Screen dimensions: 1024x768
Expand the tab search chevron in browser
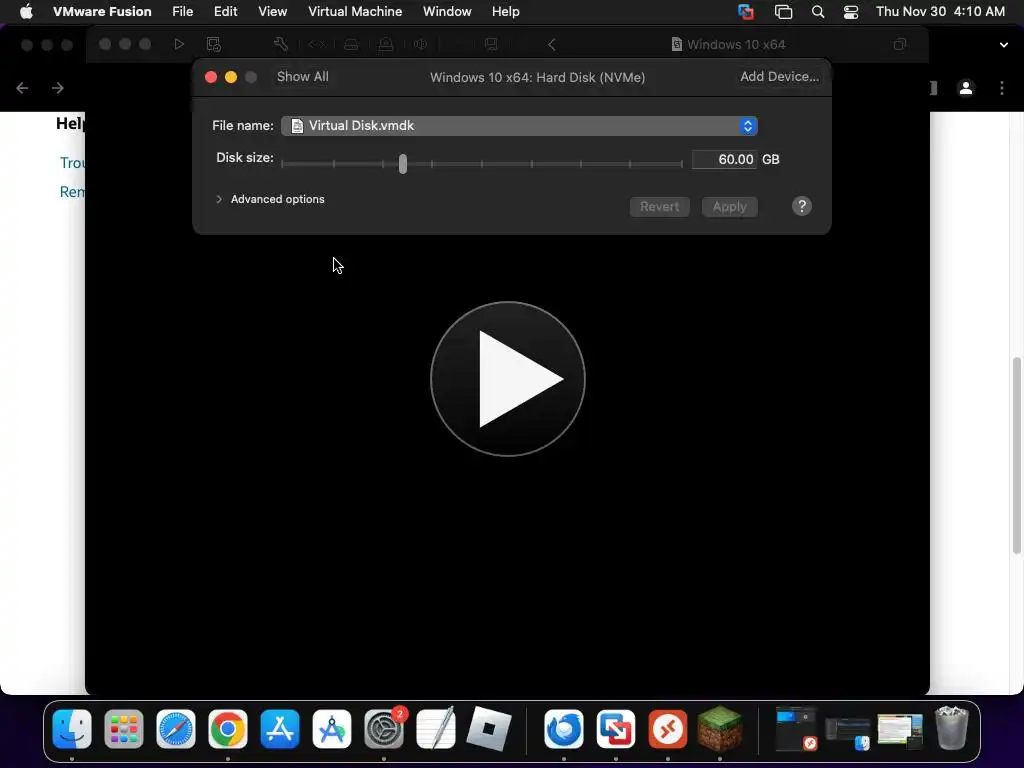(1004, 44)
